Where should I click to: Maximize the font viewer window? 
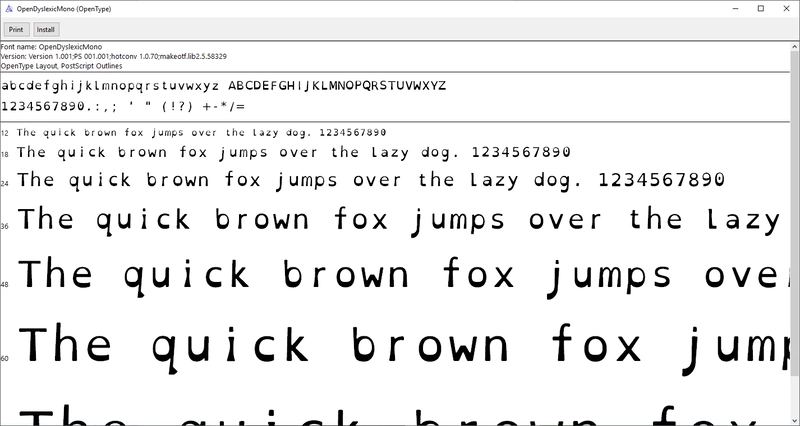coord(761,9)
